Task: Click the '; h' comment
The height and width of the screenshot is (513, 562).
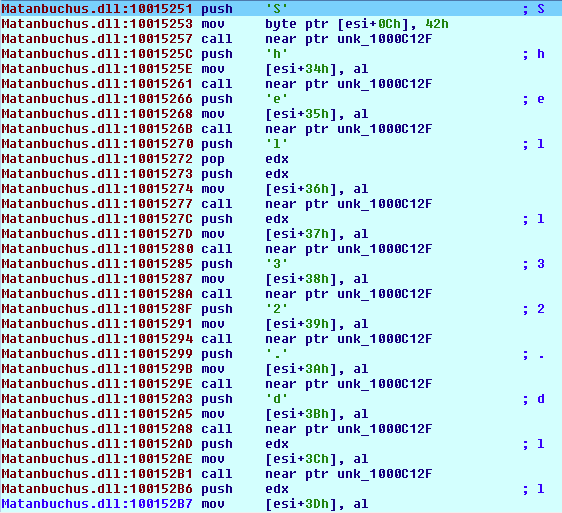Action: pos(533,54)
